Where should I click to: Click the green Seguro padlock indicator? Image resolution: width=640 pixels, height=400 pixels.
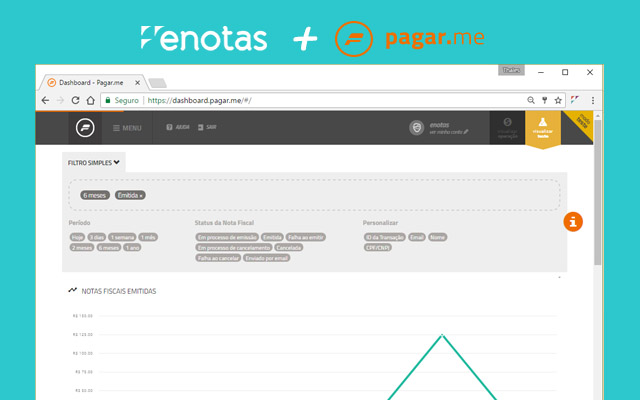tap(122, 100)
